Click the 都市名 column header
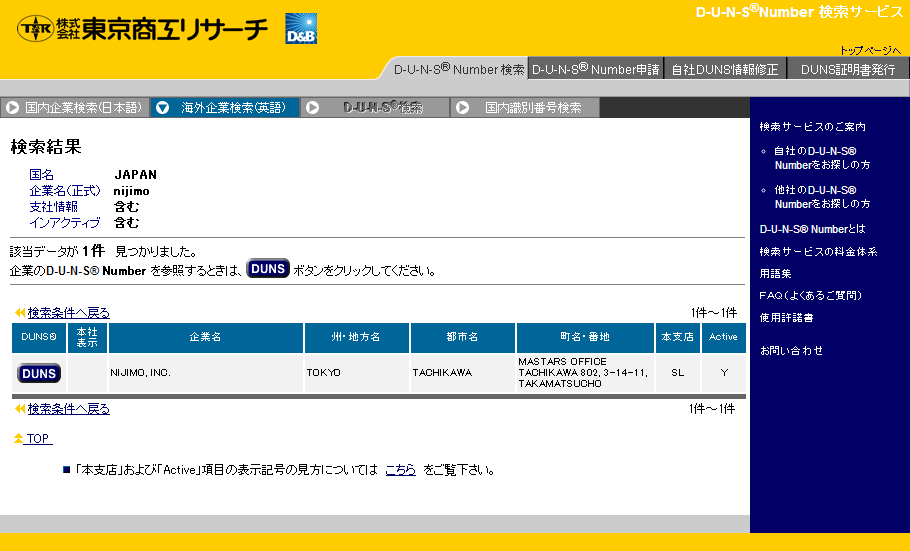Image resolution: width=910 pixels, height=551 pixels. pos(463,337)
